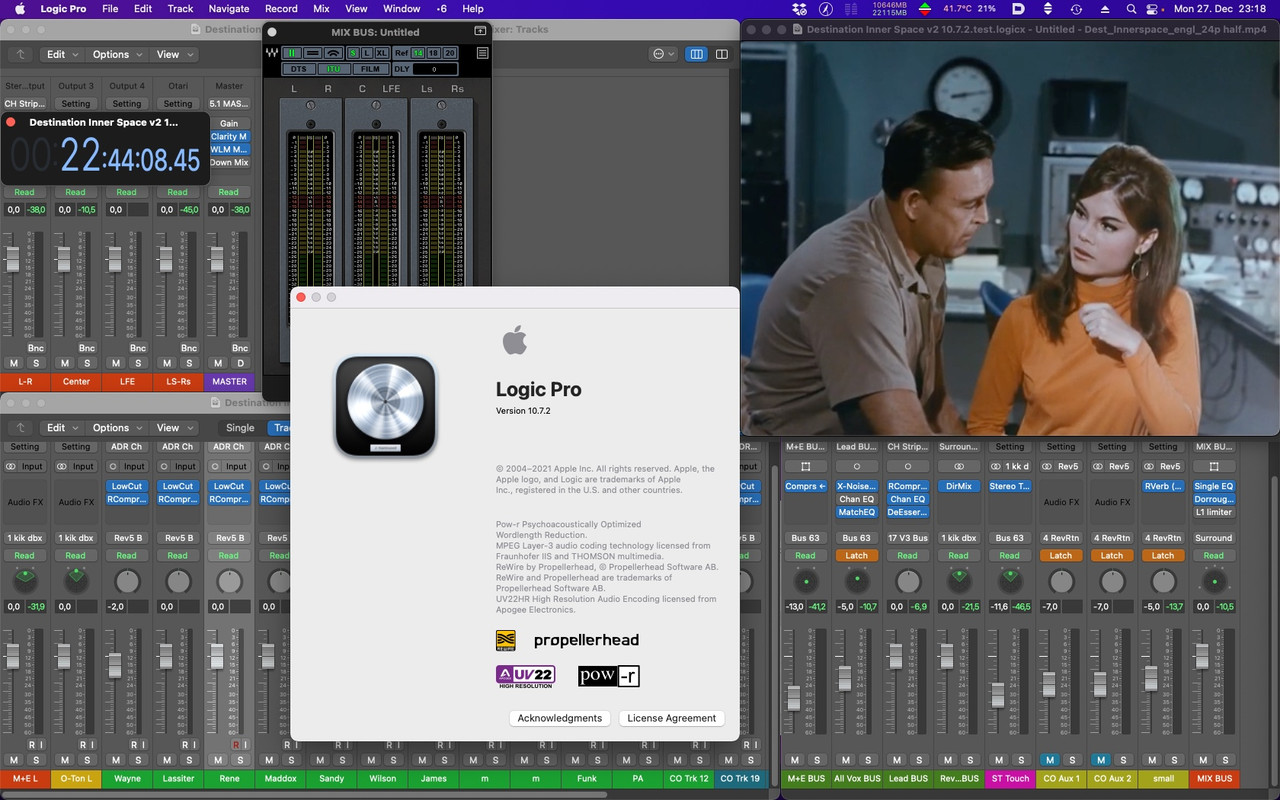
Task: Click the surround panner on ST Touch strip
Action: point(1010,580)
